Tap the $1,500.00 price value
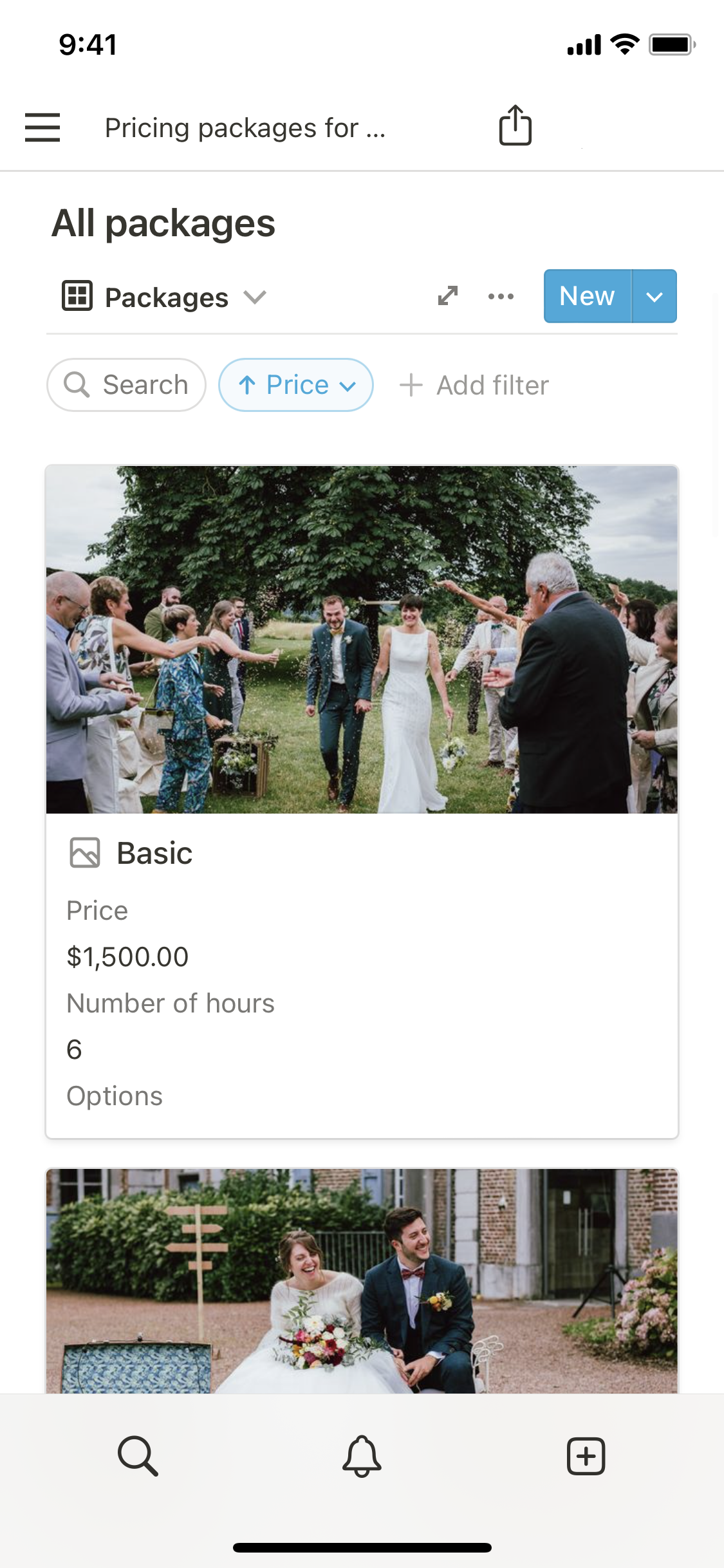Viewport: 724px width, 1568px height. tap(127, 957)
